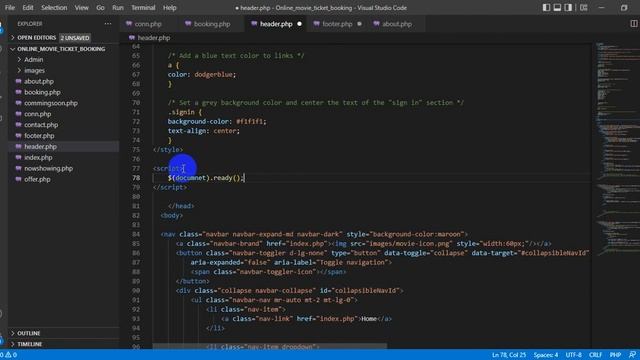Toggle secondary side bar layout icon
640x360 pixels.
click(x=568, y=8)
